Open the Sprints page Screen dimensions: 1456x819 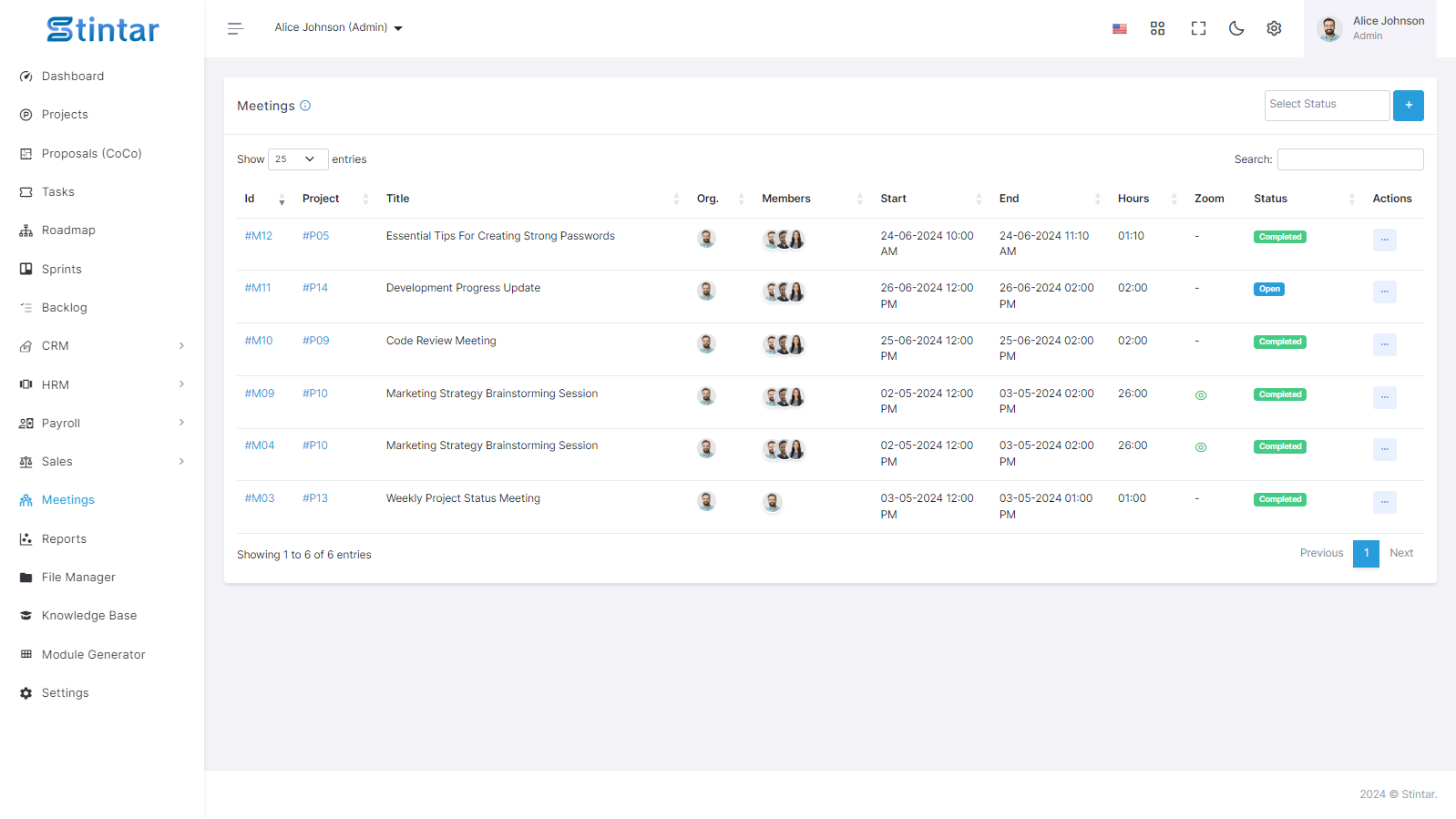click(61, 270)
